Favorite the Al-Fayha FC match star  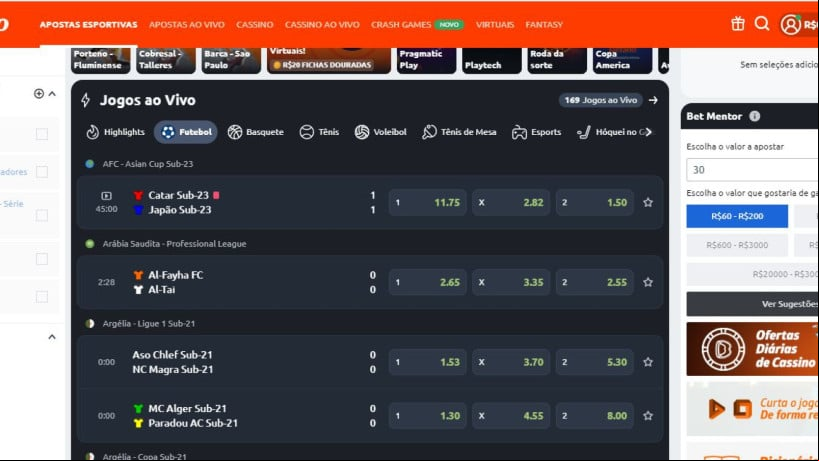point(648,282)
